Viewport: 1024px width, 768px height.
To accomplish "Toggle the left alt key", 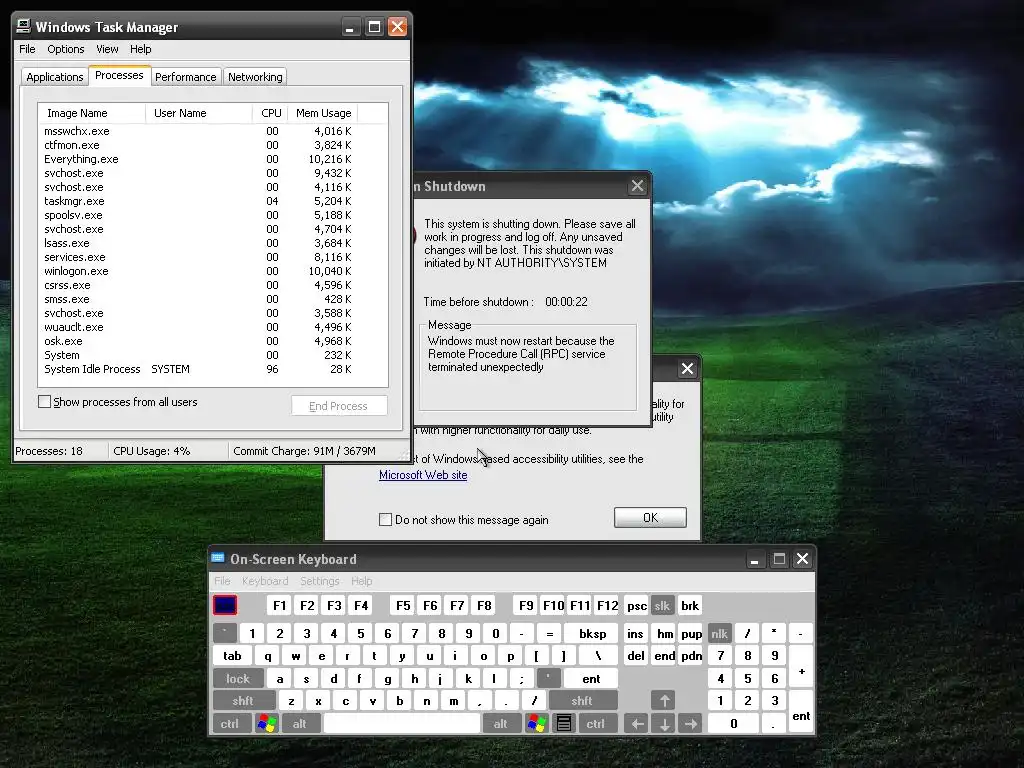I will click(300, 724).
